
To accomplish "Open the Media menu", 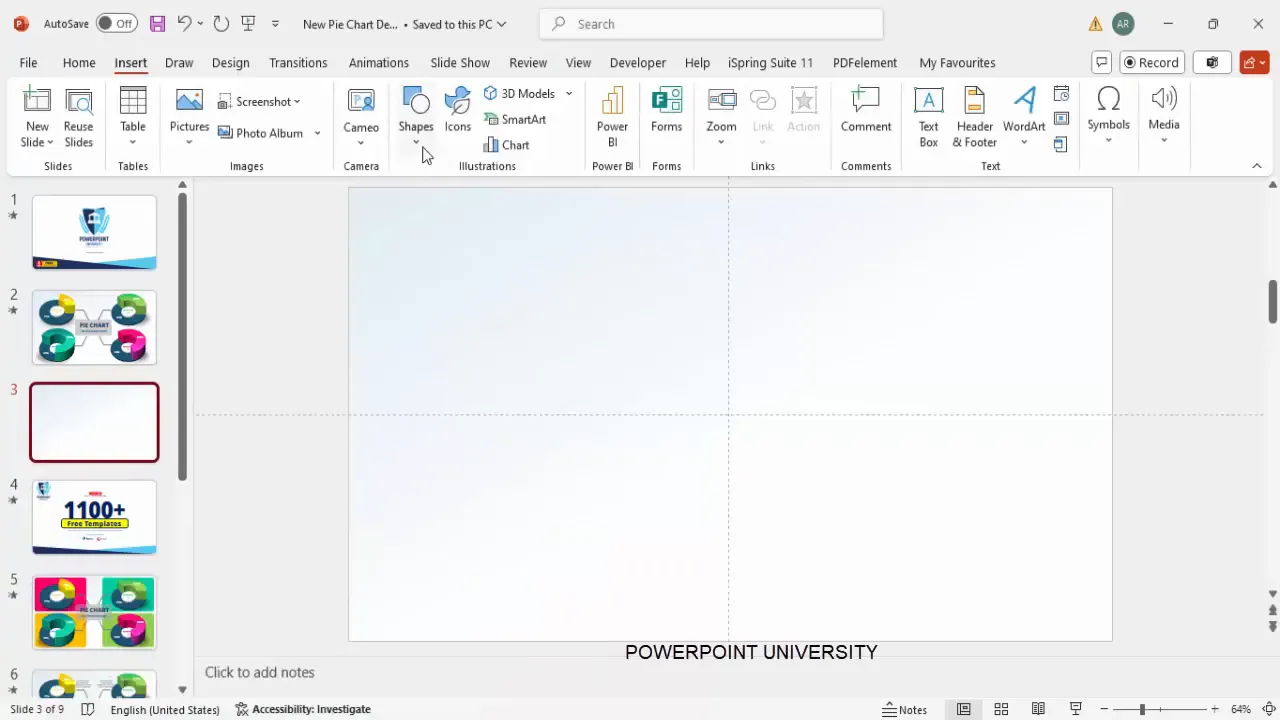I will (x=1164, y=115).
